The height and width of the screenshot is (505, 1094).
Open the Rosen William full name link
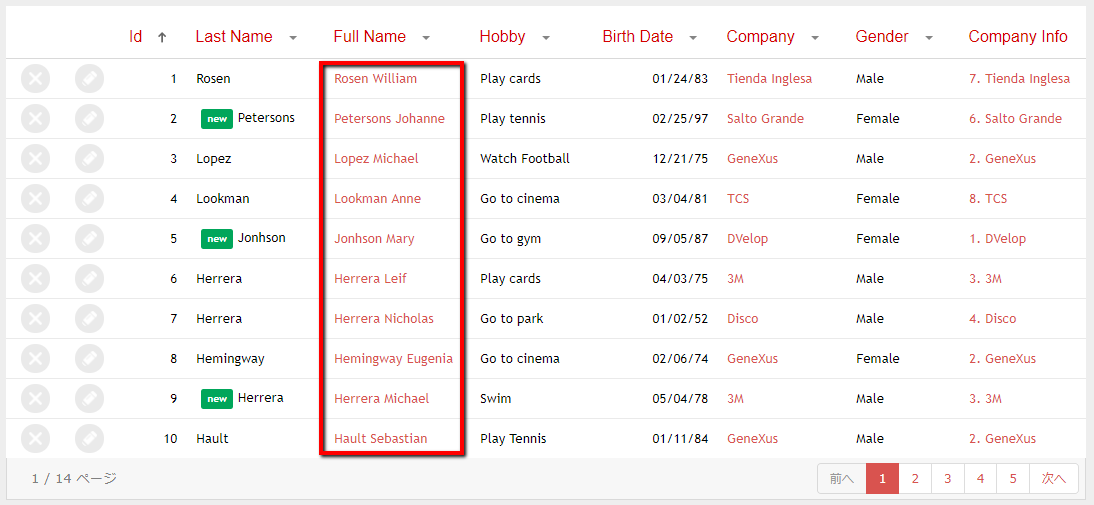coord(375,79)
